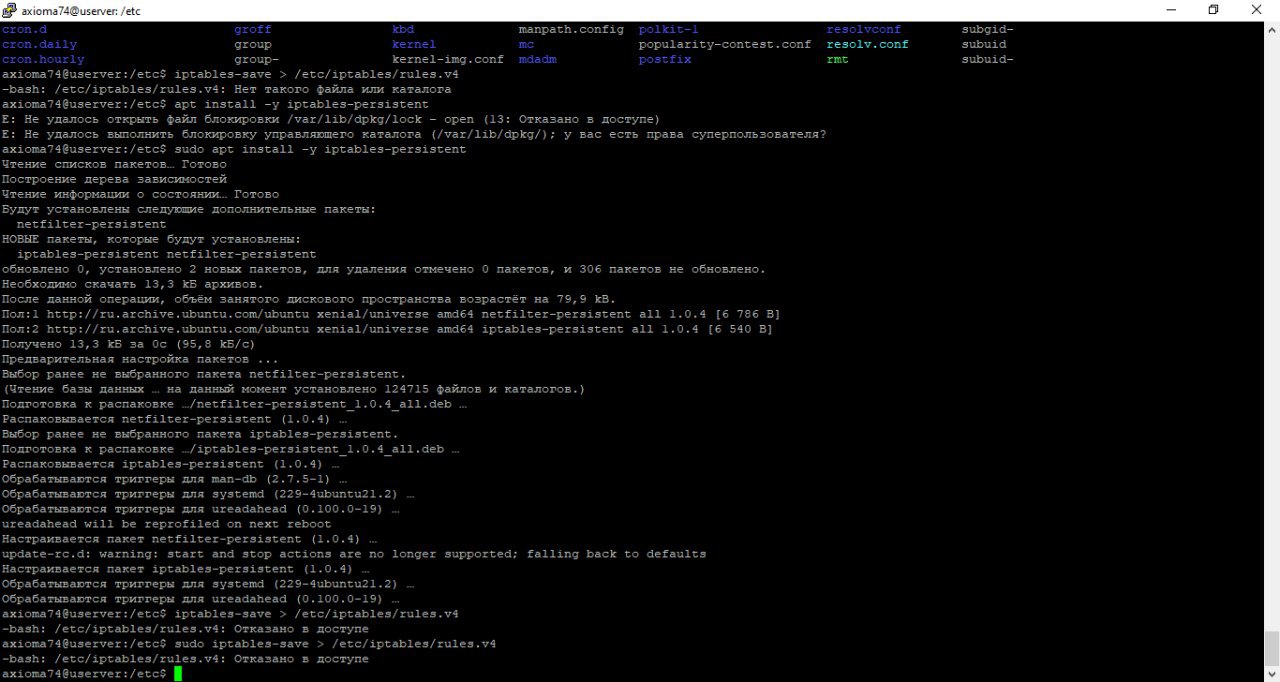Click the Пол:2 archive URL line
This screenshot has width=1280, height=682.
(x=387, y=329)
